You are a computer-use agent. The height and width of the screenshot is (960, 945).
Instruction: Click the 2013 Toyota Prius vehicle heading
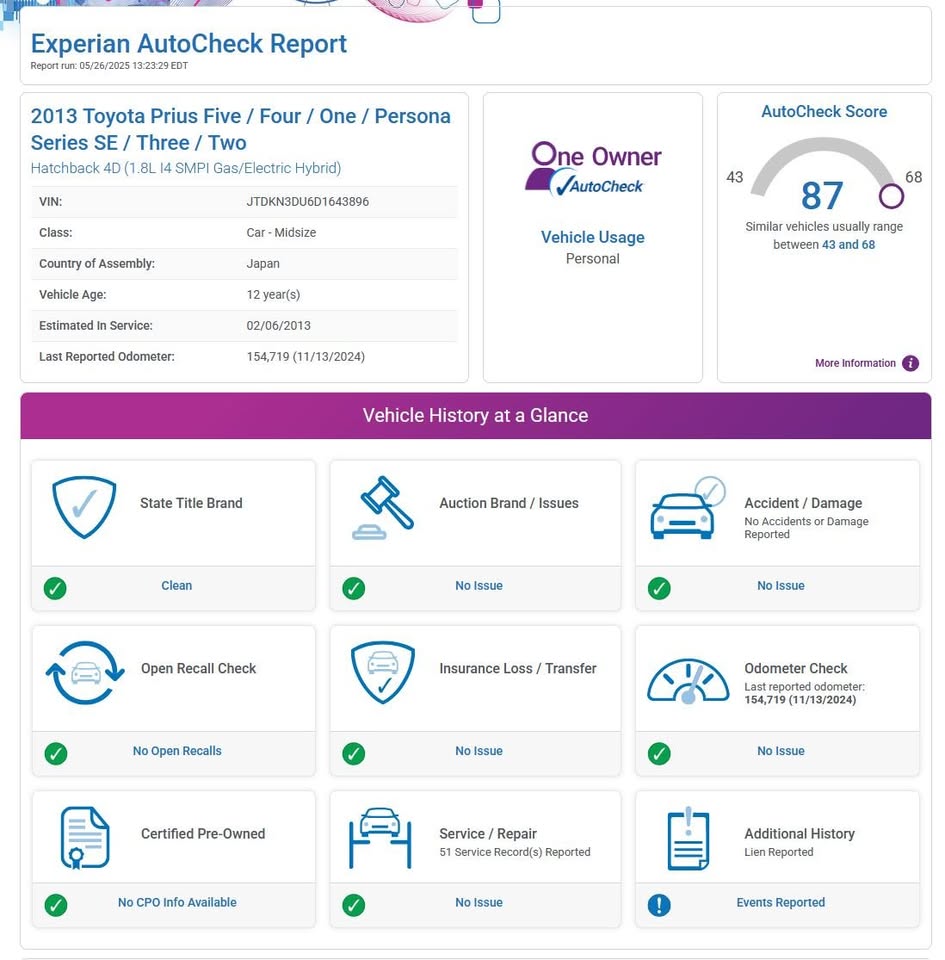click(241, 129)
